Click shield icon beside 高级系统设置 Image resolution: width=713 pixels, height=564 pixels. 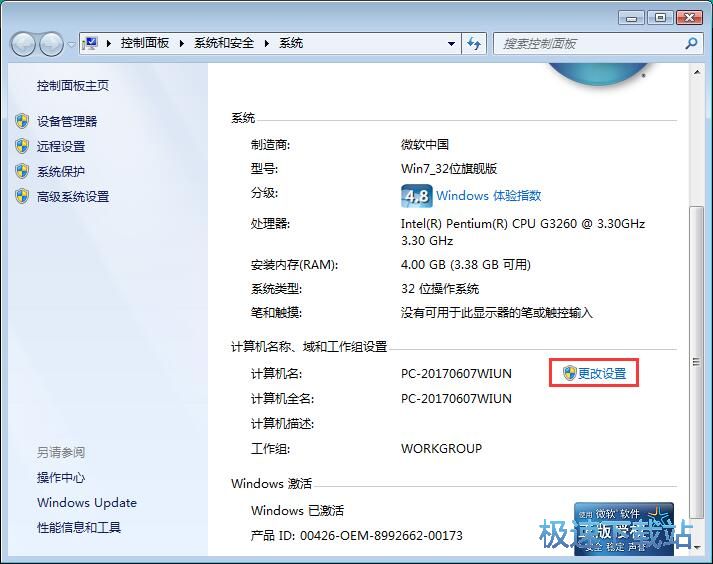click(22, 196)
